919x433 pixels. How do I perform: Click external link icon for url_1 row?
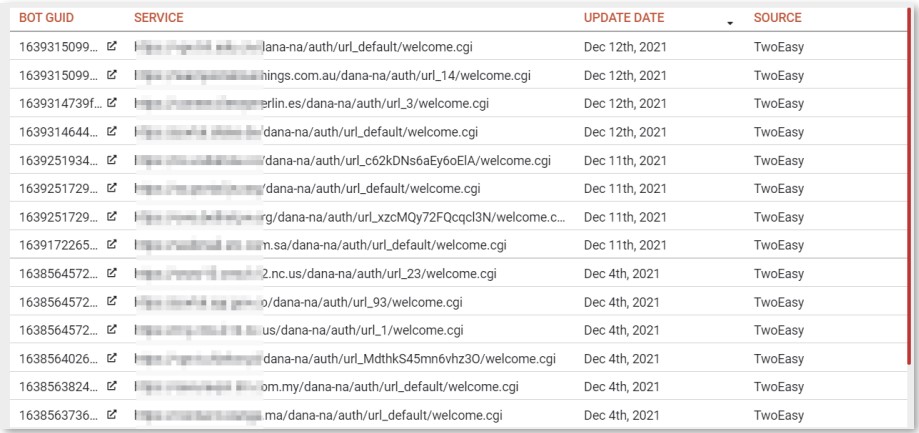(111, 330)
